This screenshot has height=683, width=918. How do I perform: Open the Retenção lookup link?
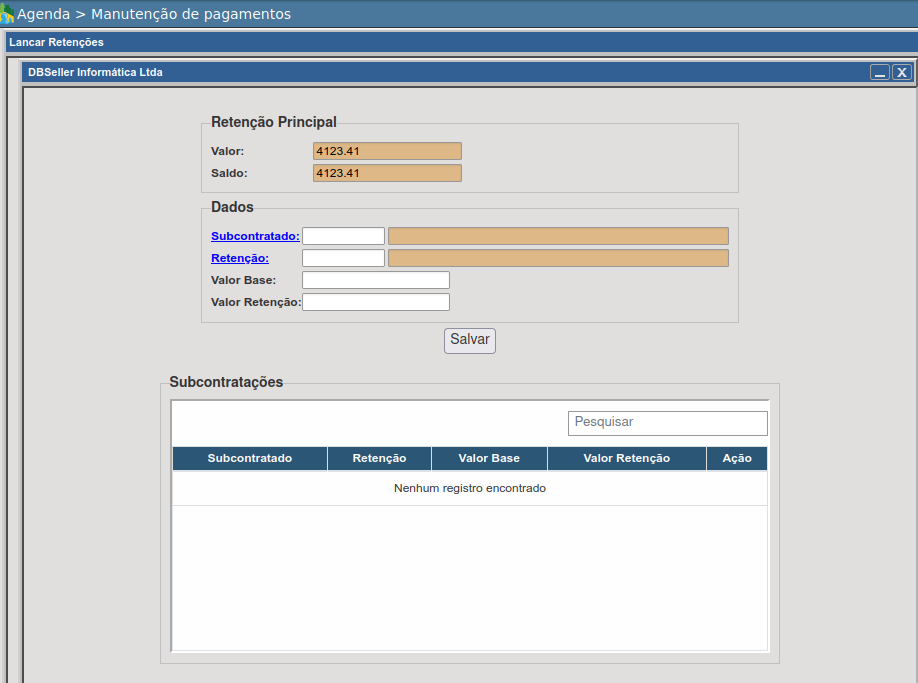(240, 258)
